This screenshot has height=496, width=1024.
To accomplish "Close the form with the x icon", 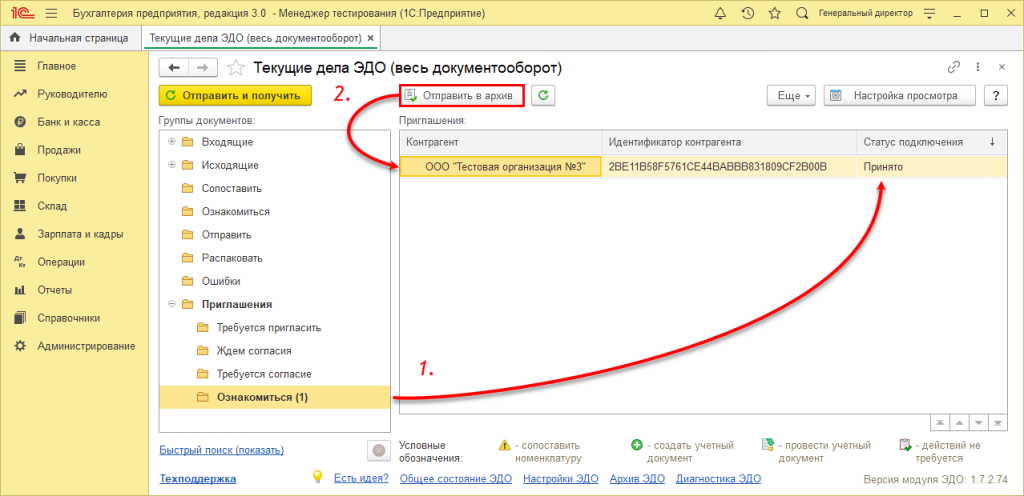I will (1001, 67).
